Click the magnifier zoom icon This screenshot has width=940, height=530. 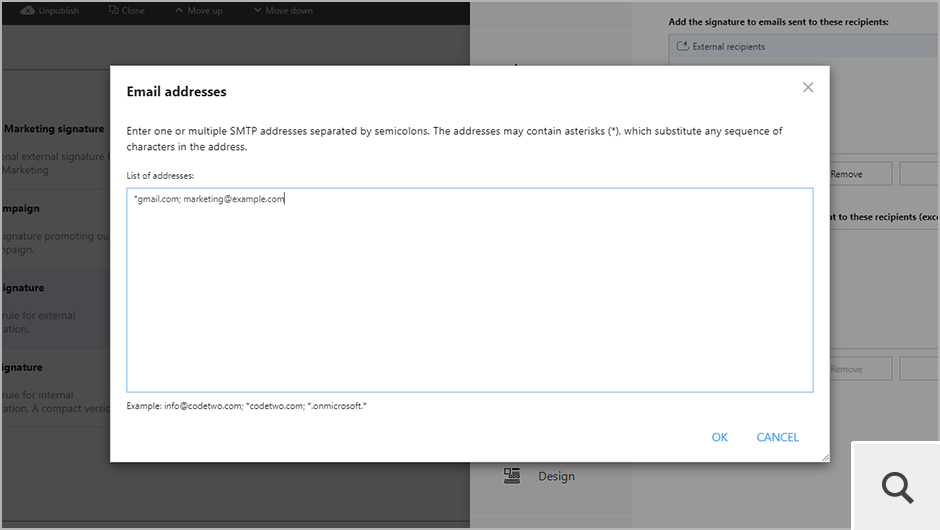point(897,487)
